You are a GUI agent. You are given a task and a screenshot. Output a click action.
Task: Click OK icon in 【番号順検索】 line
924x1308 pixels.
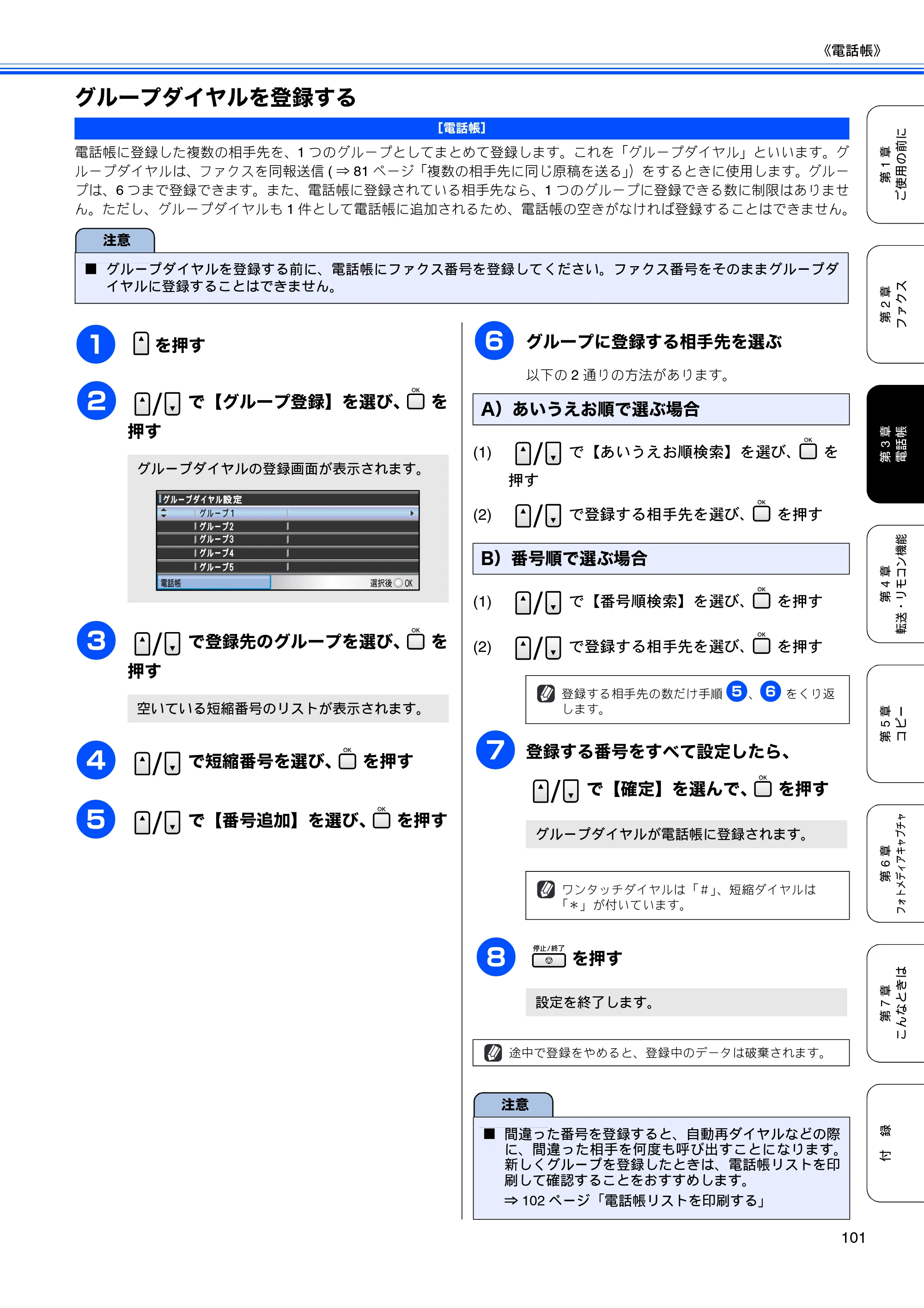pyautogui.click(x=762, y=598)
